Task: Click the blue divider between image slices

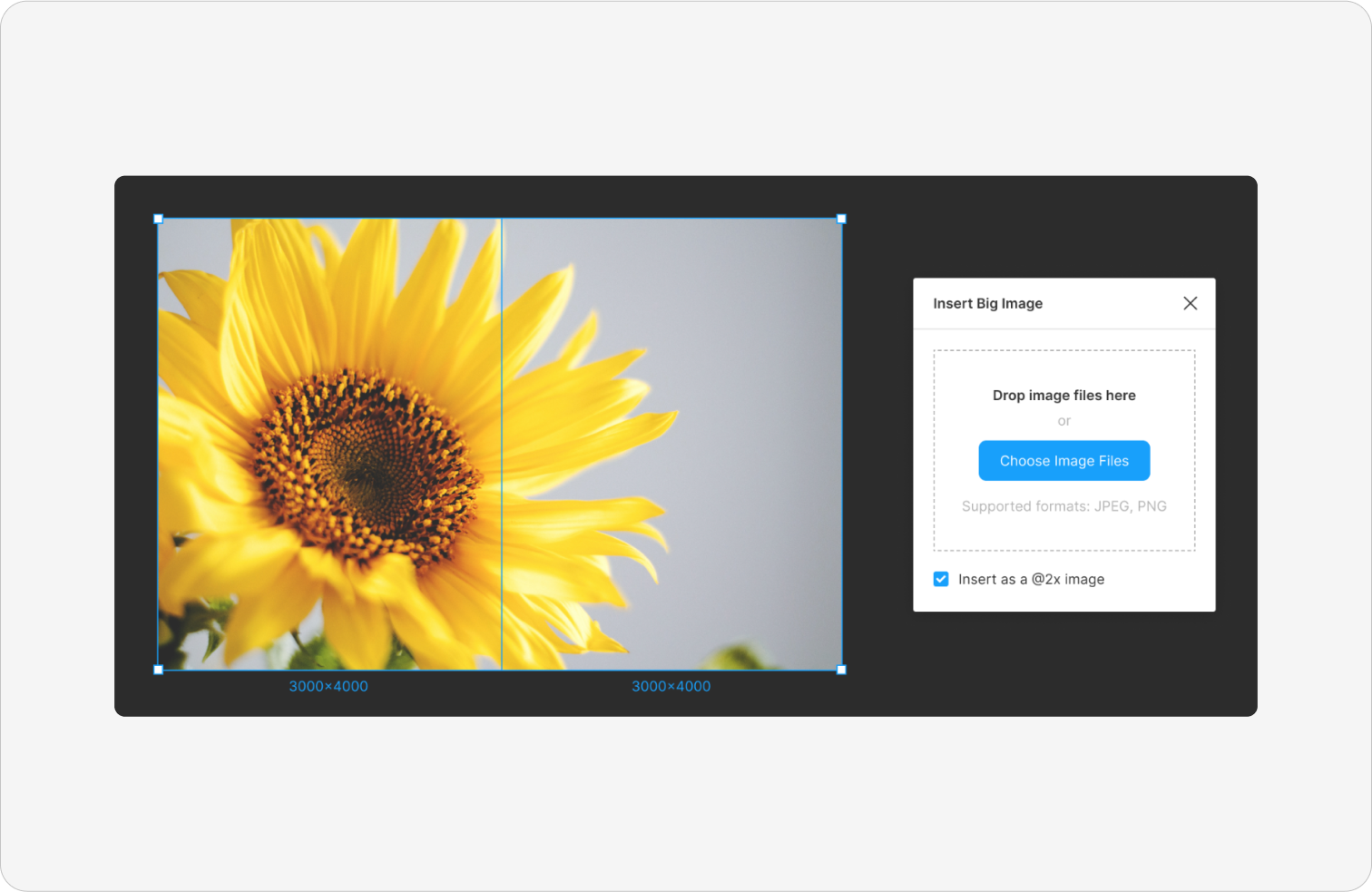Action: (x=501, y=445)
